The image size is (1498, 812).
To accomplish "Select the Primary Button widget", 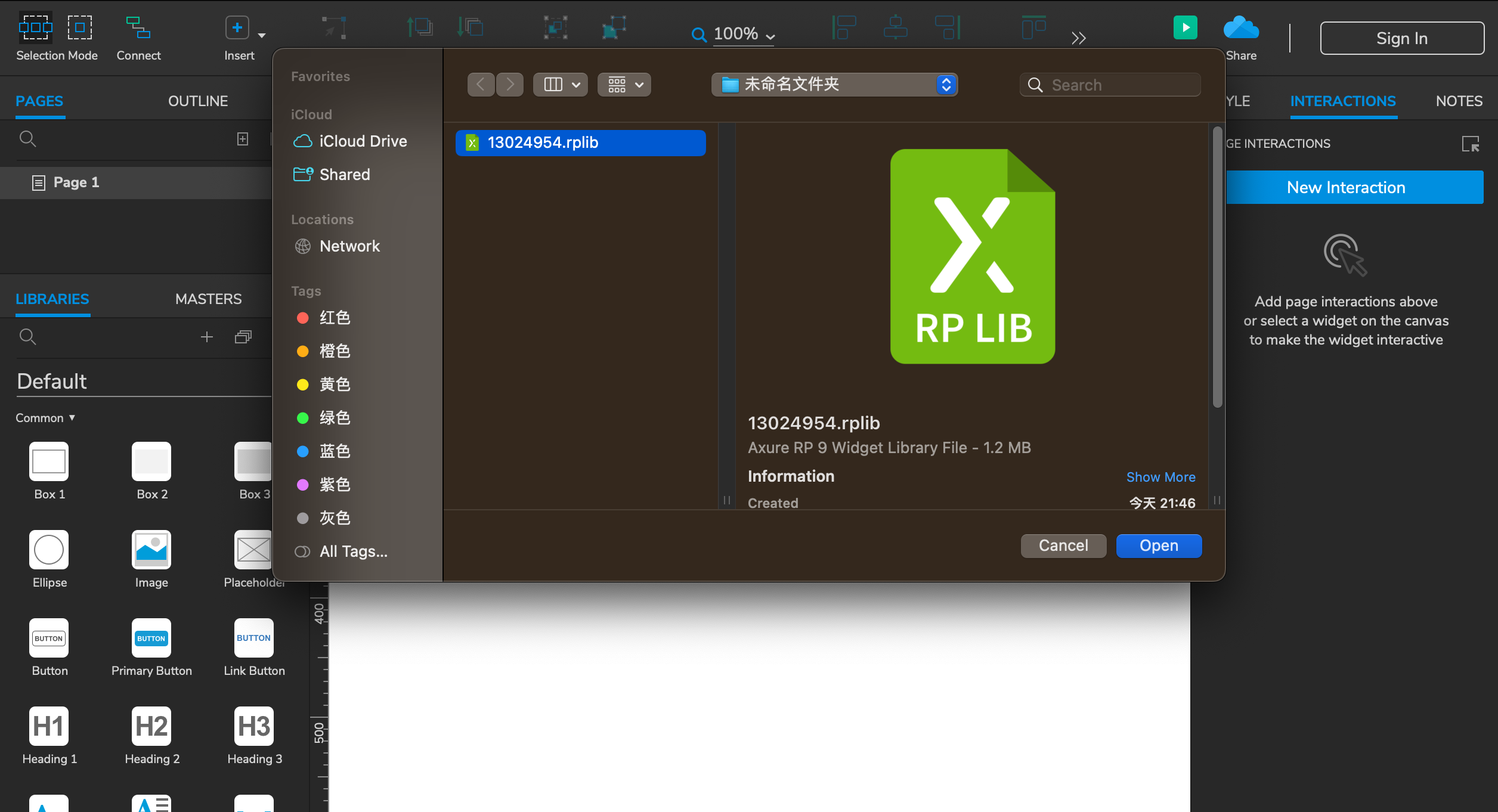I will pos(151,647).
